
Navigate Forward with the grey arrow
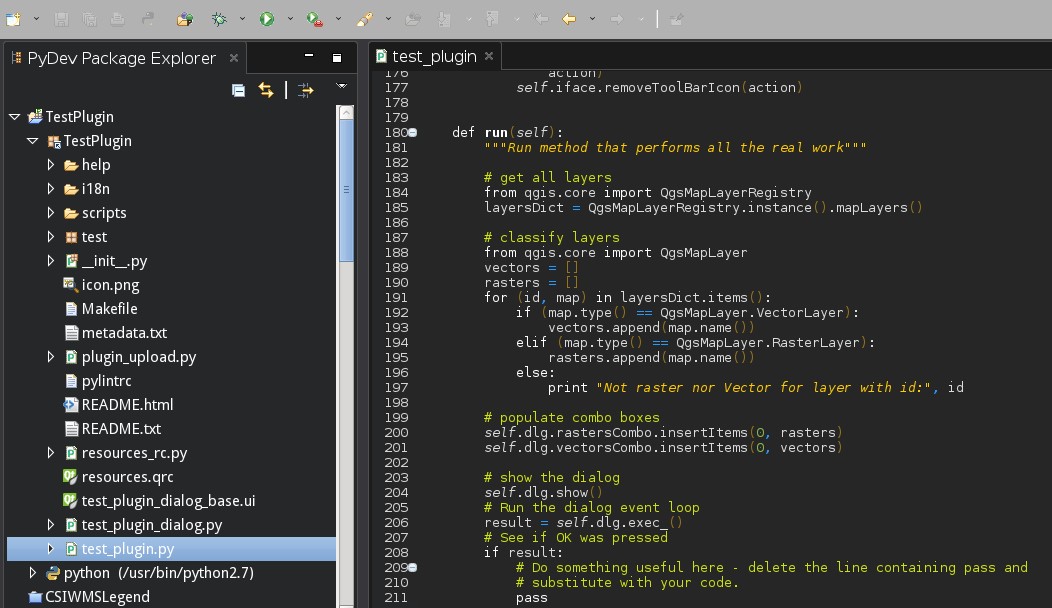point(617,19)
